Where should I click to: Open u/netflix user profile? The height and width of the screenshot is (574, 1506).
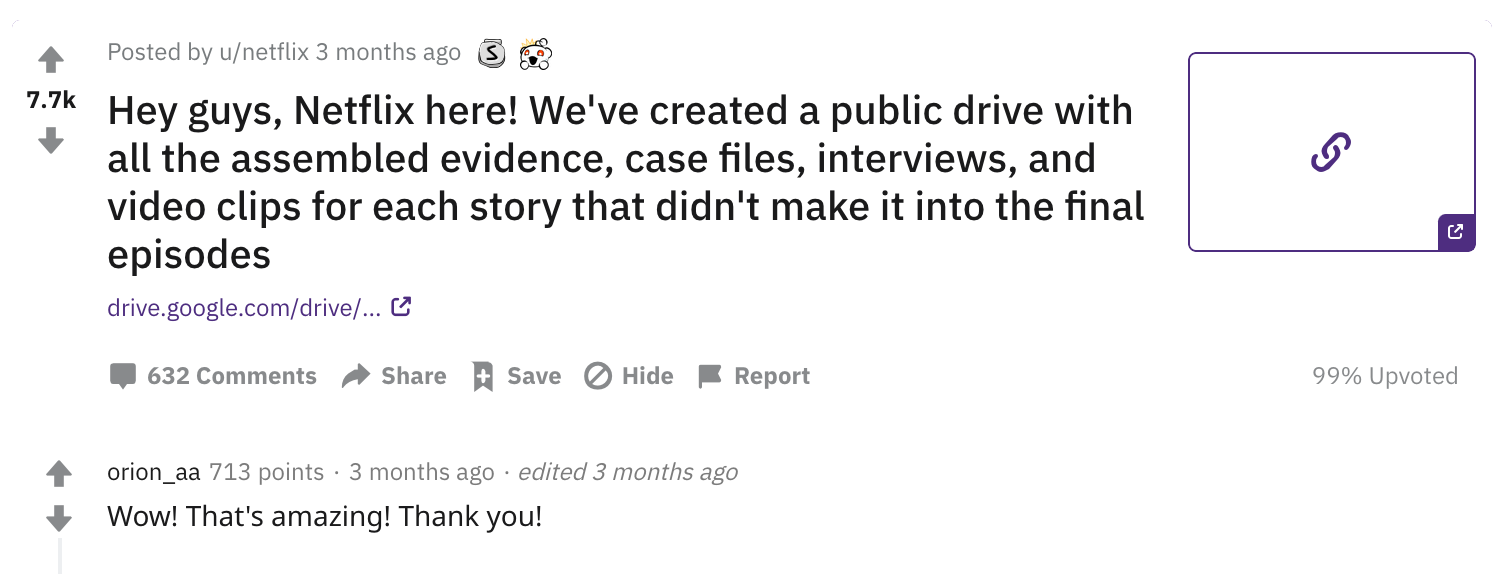point(264,52)
